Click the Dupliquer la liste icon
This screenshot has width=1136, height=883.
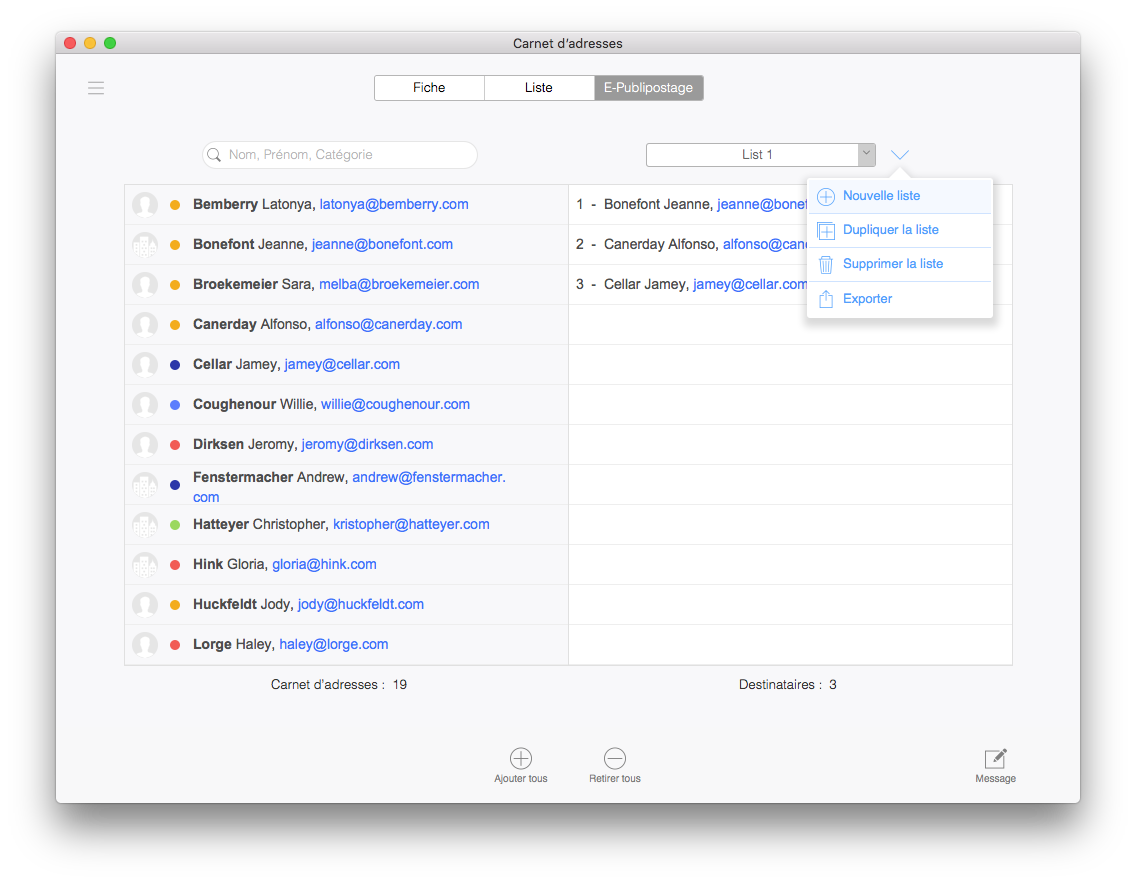tap(826, 230)
